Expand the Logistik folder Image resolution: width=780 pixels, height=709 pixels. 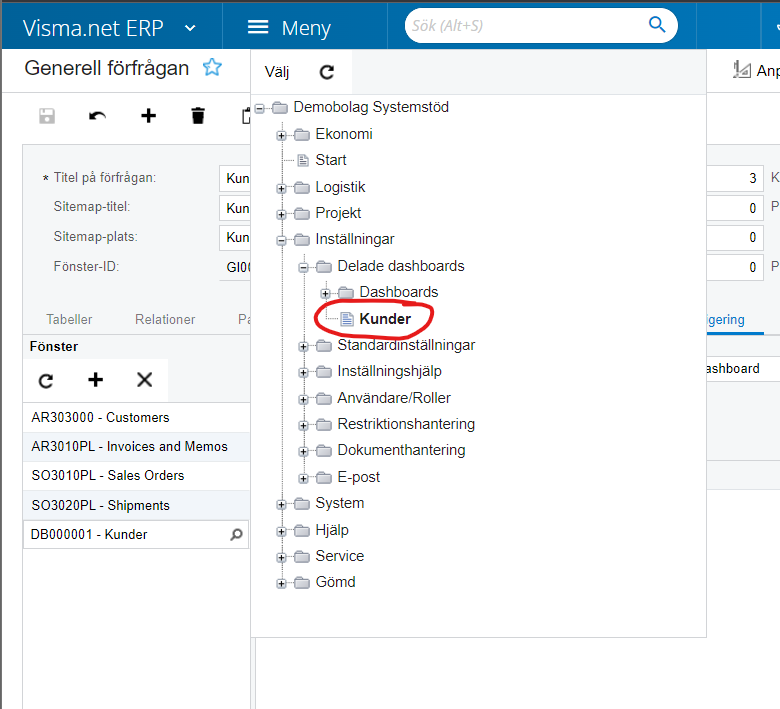(281, 188)
